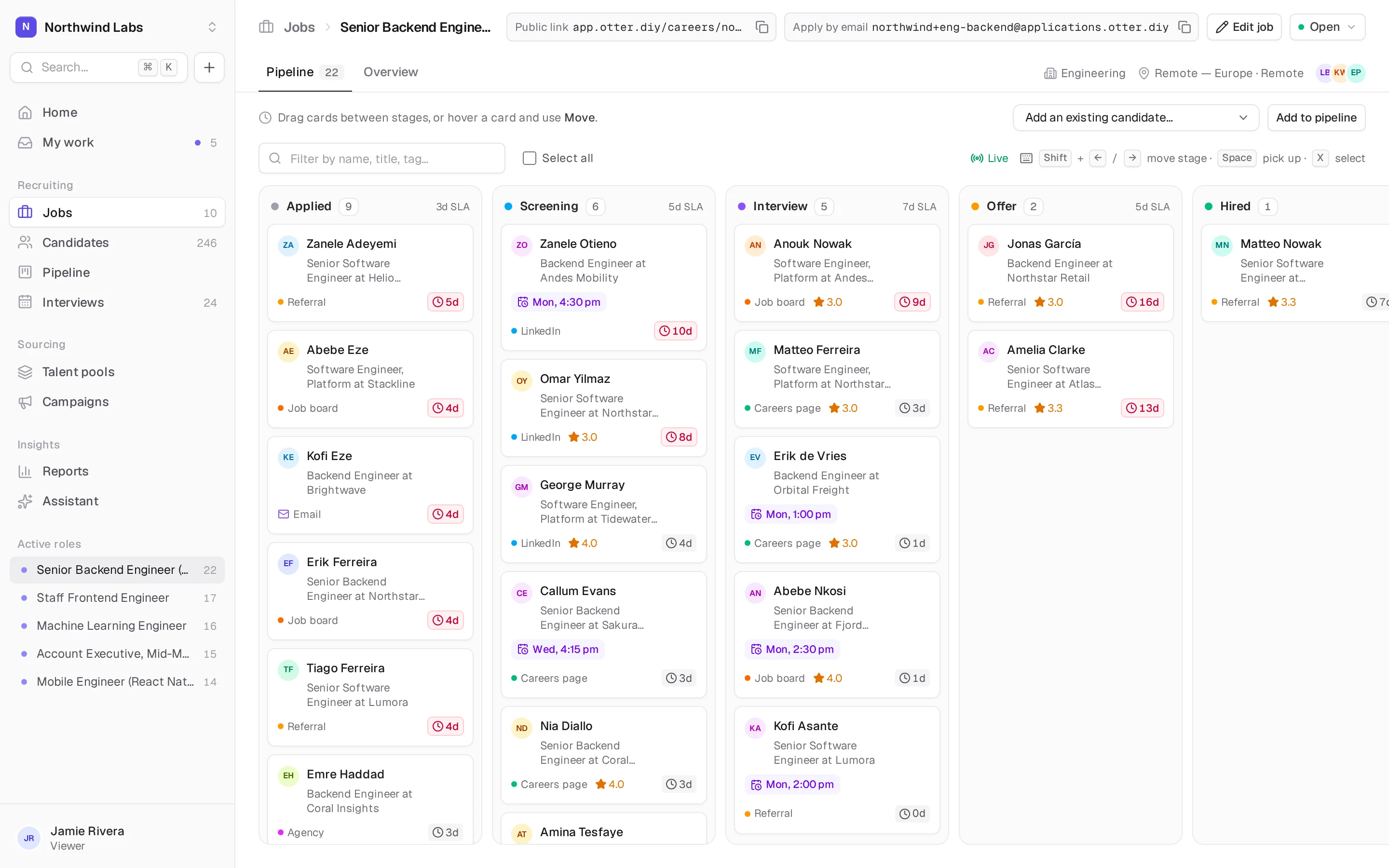
Task: Select the Pipeline tab
Action: [304, 72]
